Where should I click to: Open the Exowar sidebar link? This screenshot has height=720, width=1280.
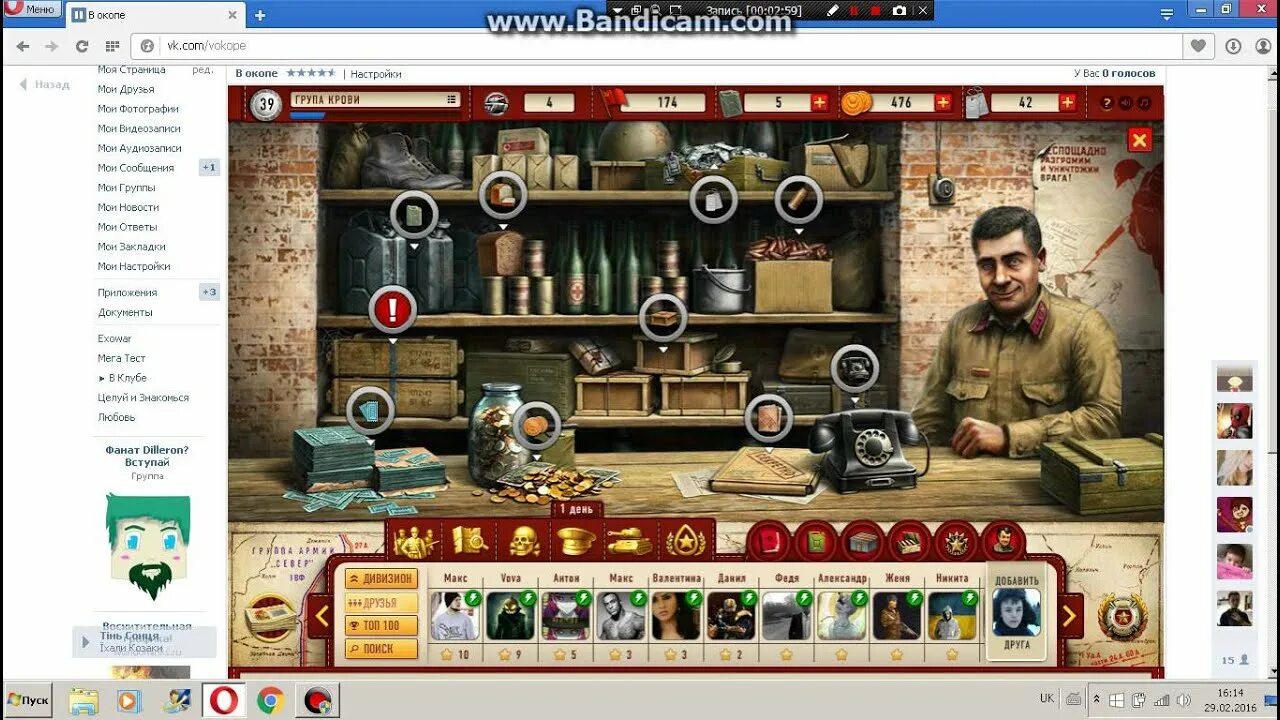[115, 338]
